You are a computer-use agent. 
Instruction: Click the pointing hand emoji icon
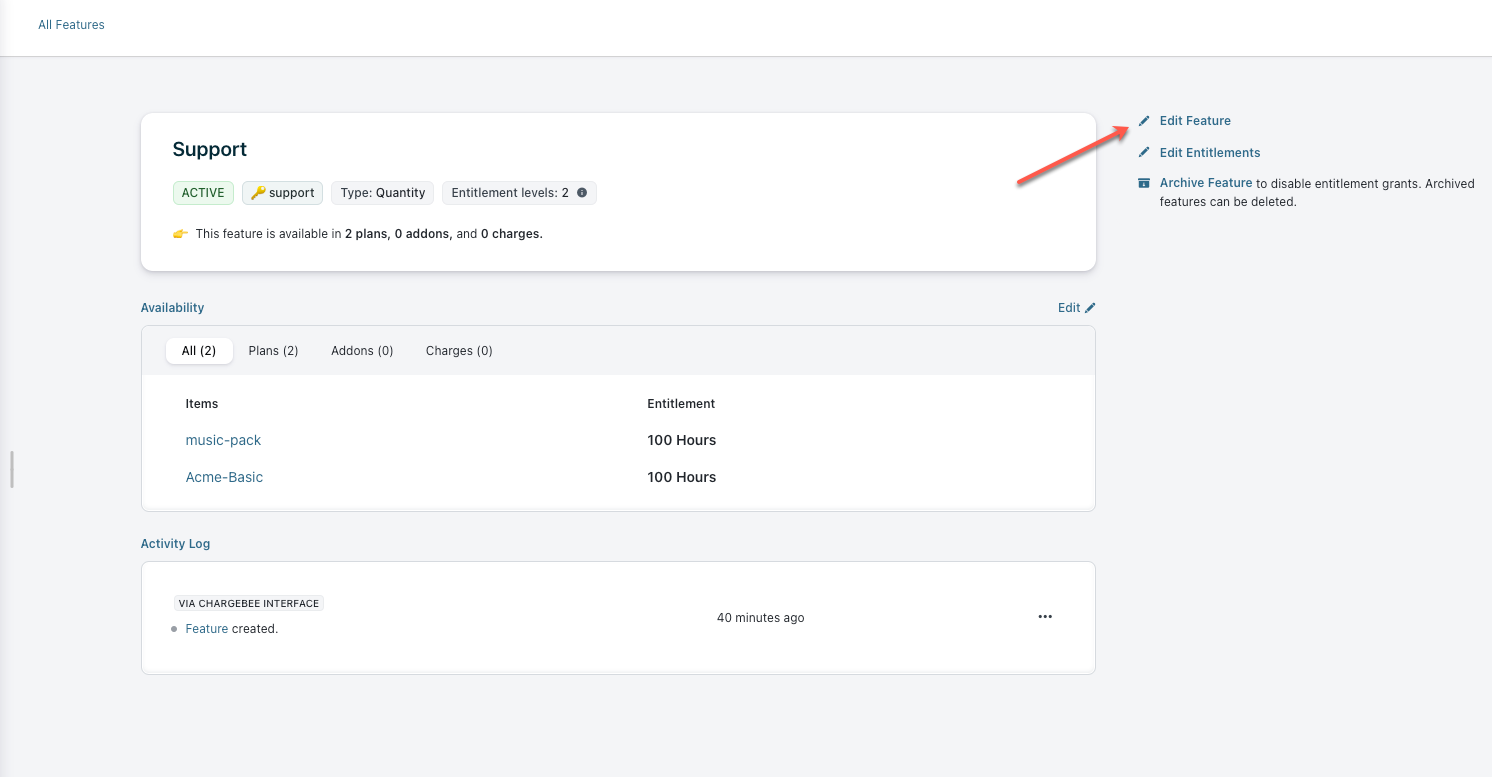(x=180, y=234)
